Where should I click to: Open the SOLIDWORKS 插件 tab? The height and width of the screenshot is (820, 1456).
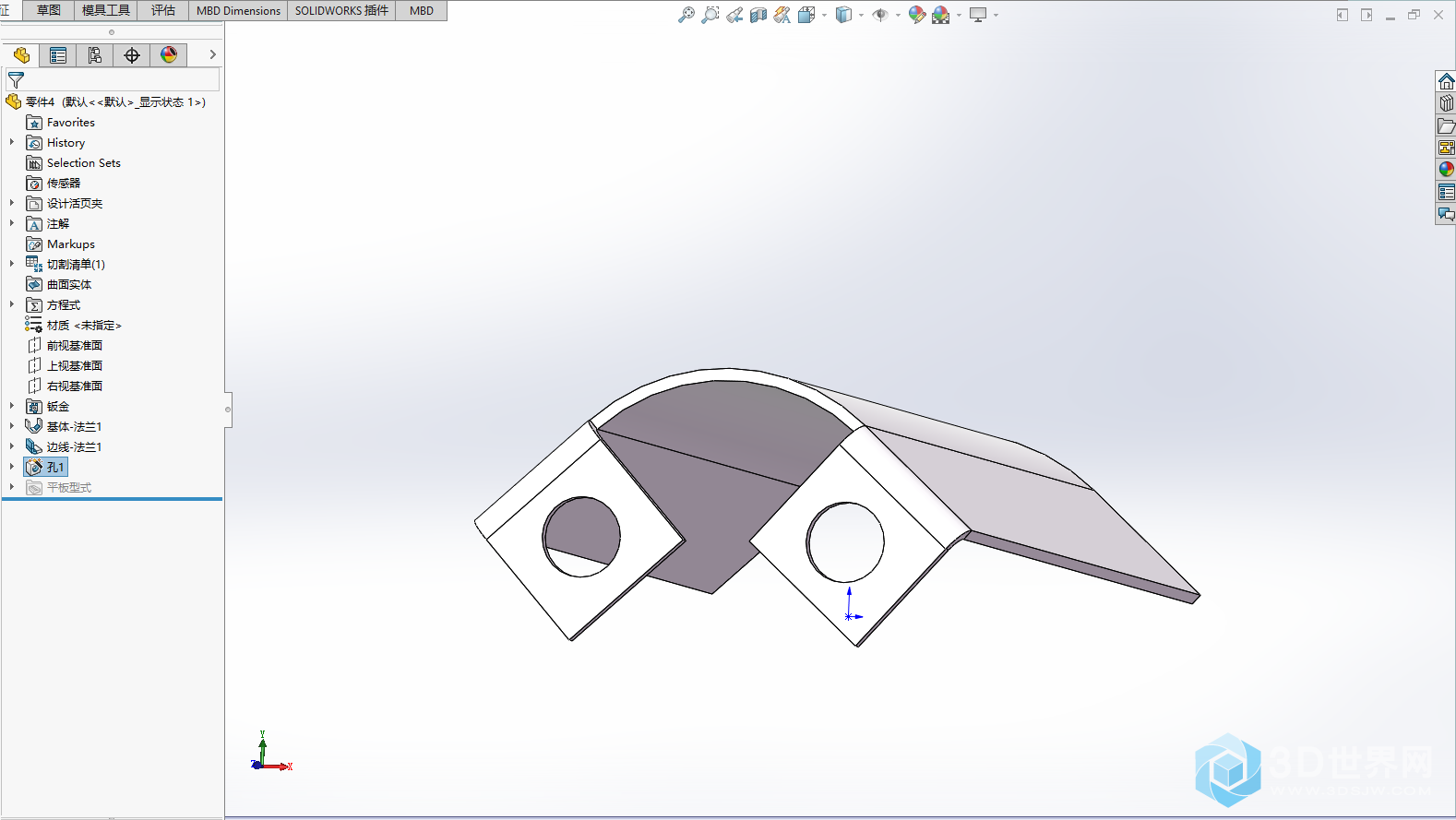click(341, 10)
